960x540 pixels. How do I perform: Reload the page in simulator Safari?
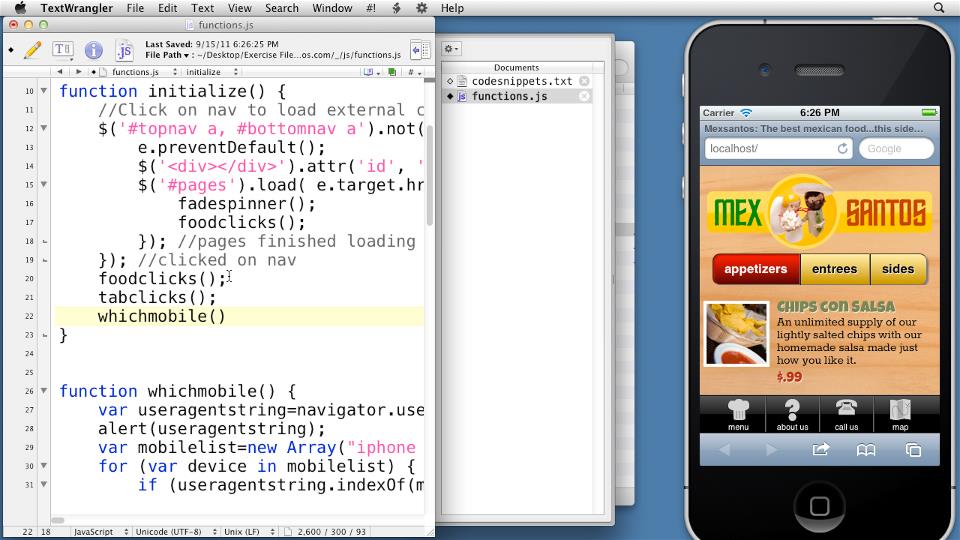(x=842, y=148)
